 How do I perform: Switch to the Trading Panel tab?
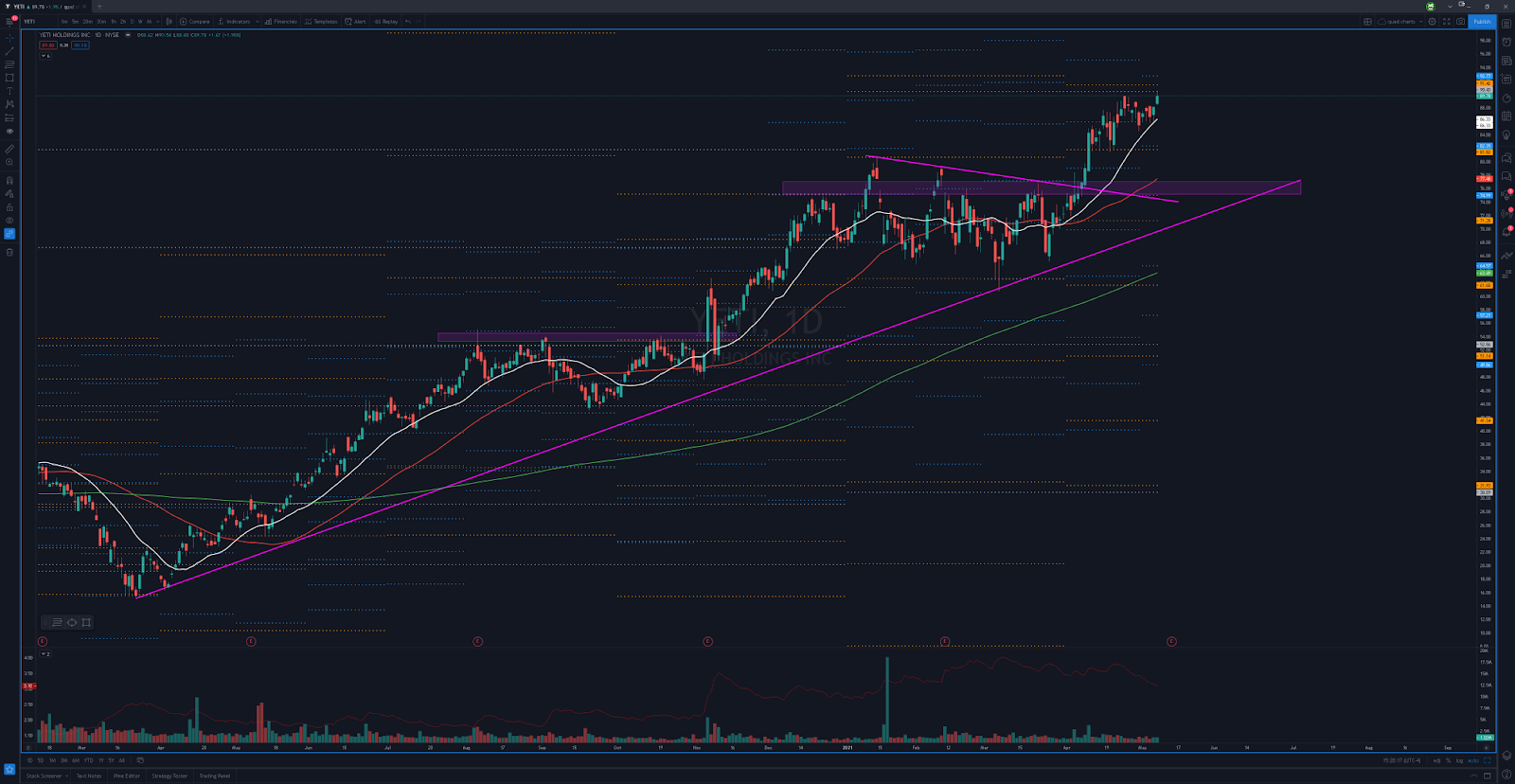click(x=214, y=776)
